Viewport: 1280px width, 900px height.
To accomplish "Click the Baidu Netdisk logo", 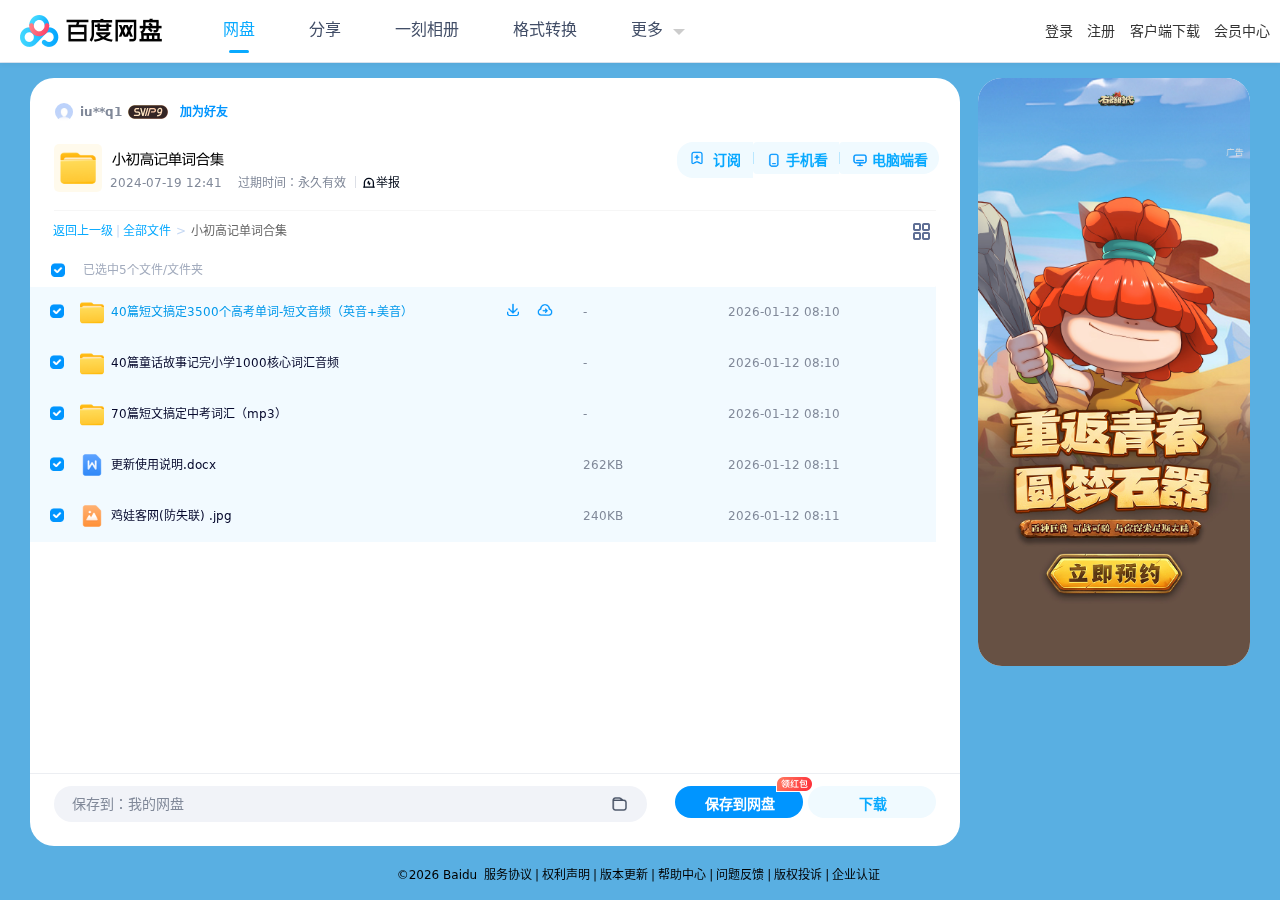I will 91,31.
